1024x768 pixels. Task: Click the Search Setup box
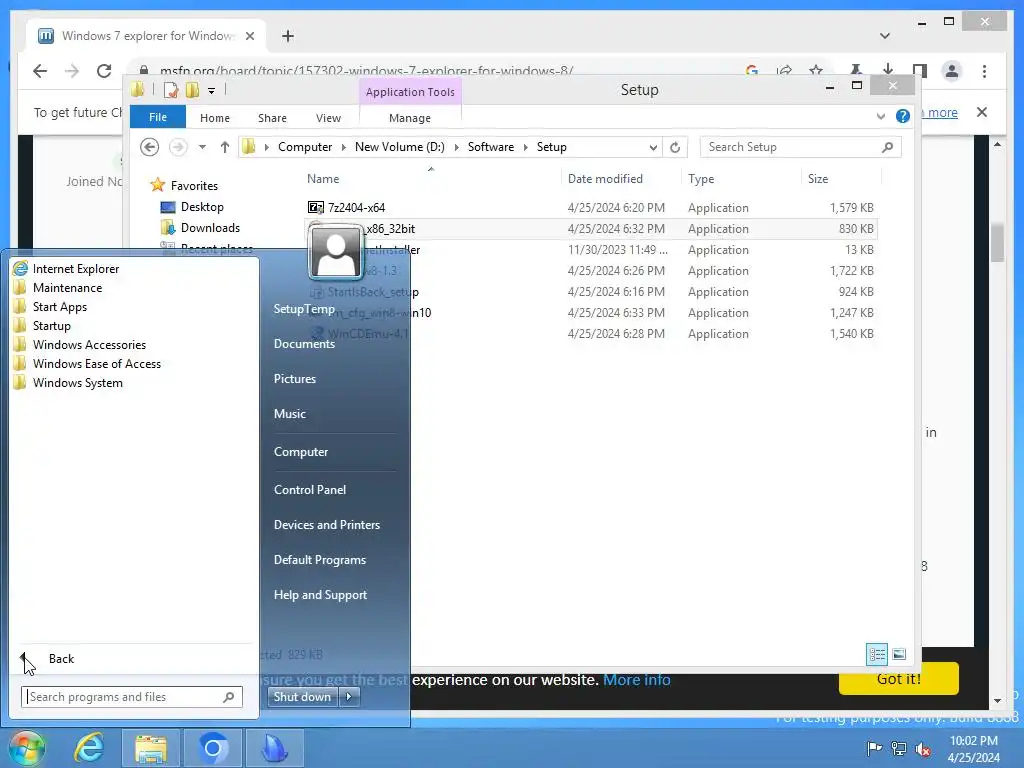[800, 147]
